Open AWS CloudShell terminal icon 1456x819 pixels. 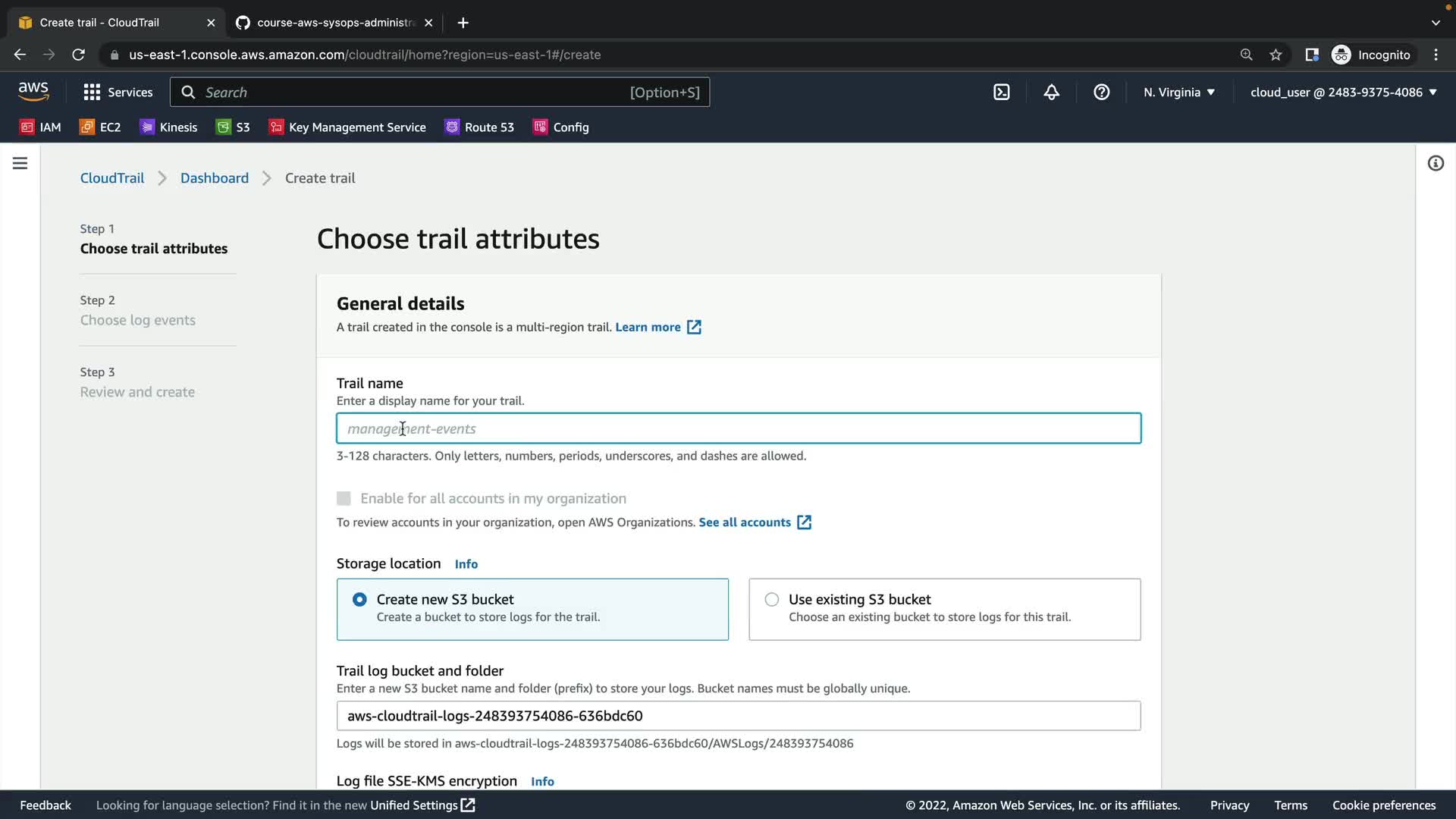1001,93
